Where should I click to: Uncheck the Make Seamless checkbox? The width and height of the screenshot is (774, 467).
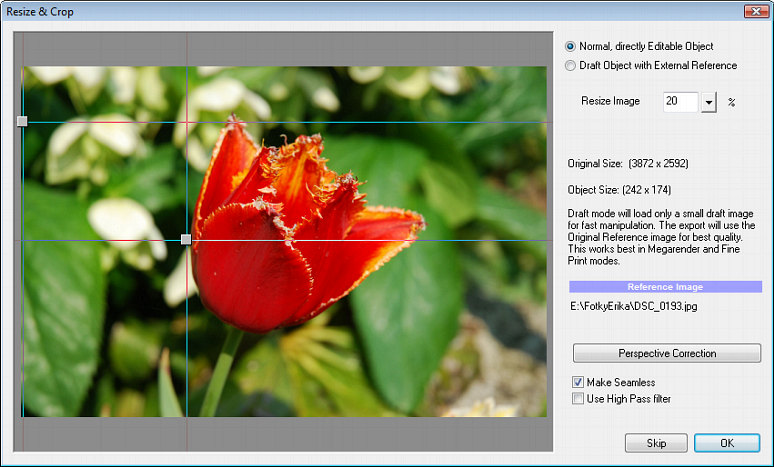pyautogui.click(x=578, y=382)
